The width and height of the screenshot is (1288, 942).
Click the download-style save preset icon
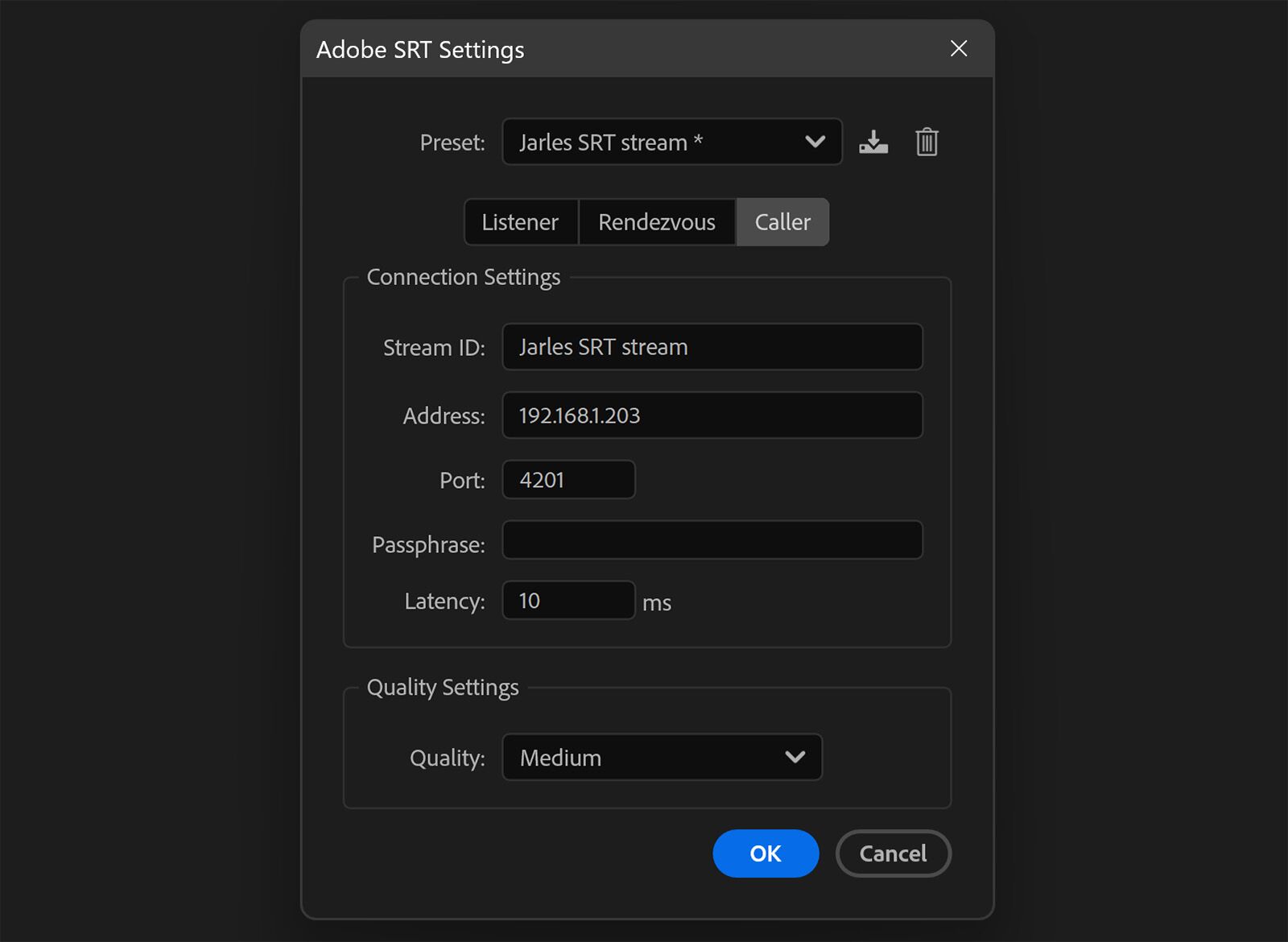coord(873,142)
